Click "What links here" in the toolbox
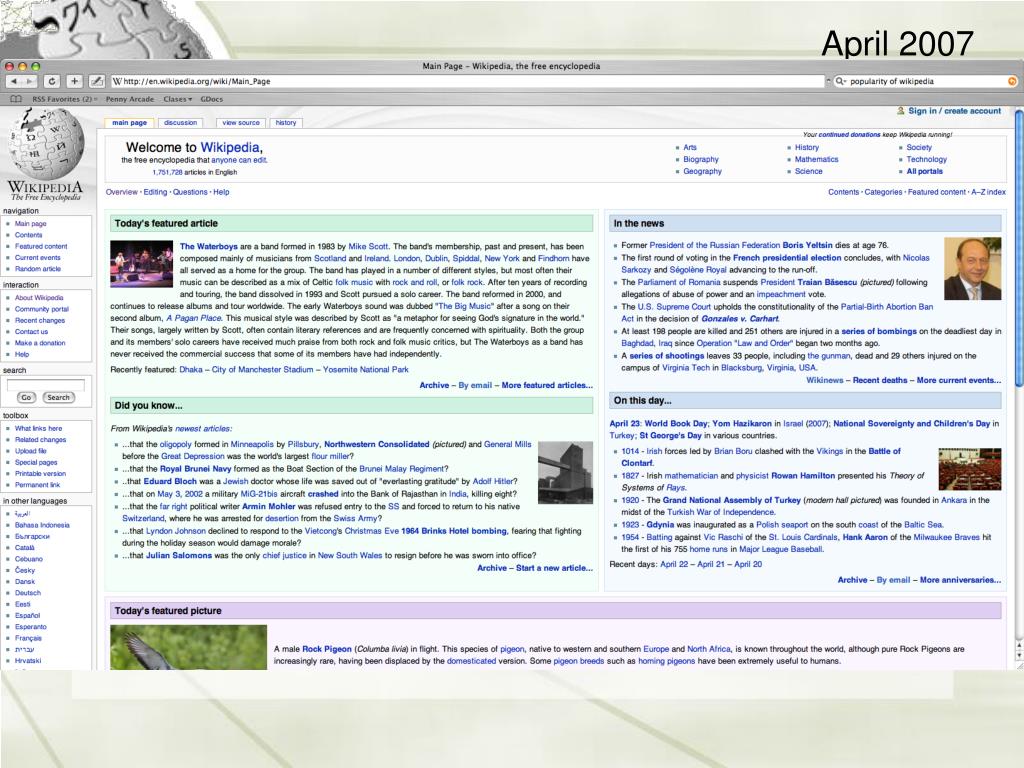1024x768 pixels. click(x=39, y=428)
